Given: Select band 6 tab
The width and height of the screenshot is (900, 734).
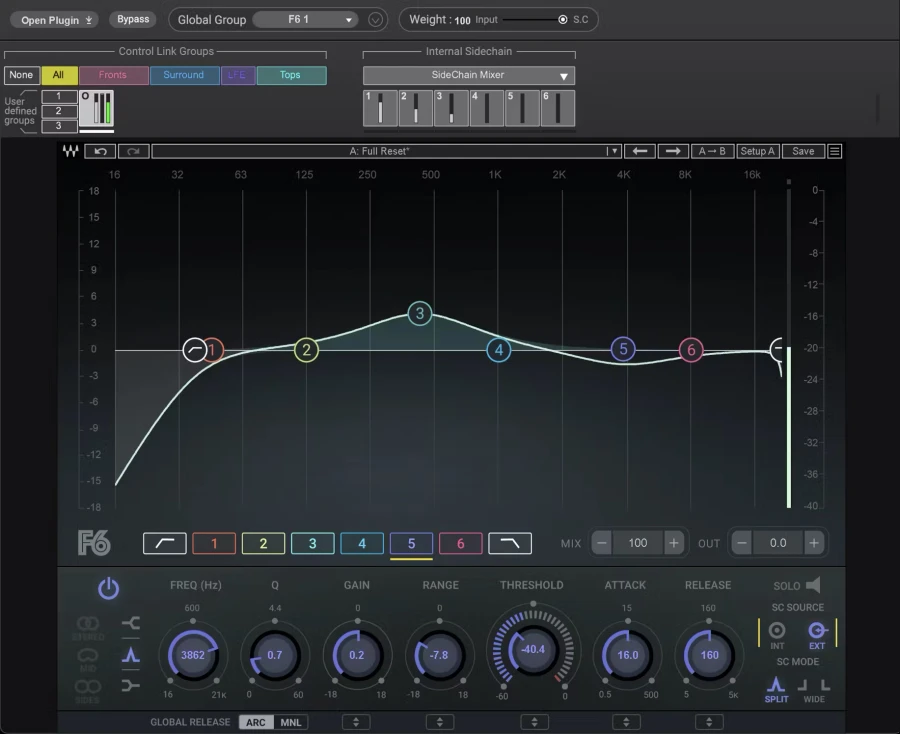Looking at the screenshot, I should (460, 543).
